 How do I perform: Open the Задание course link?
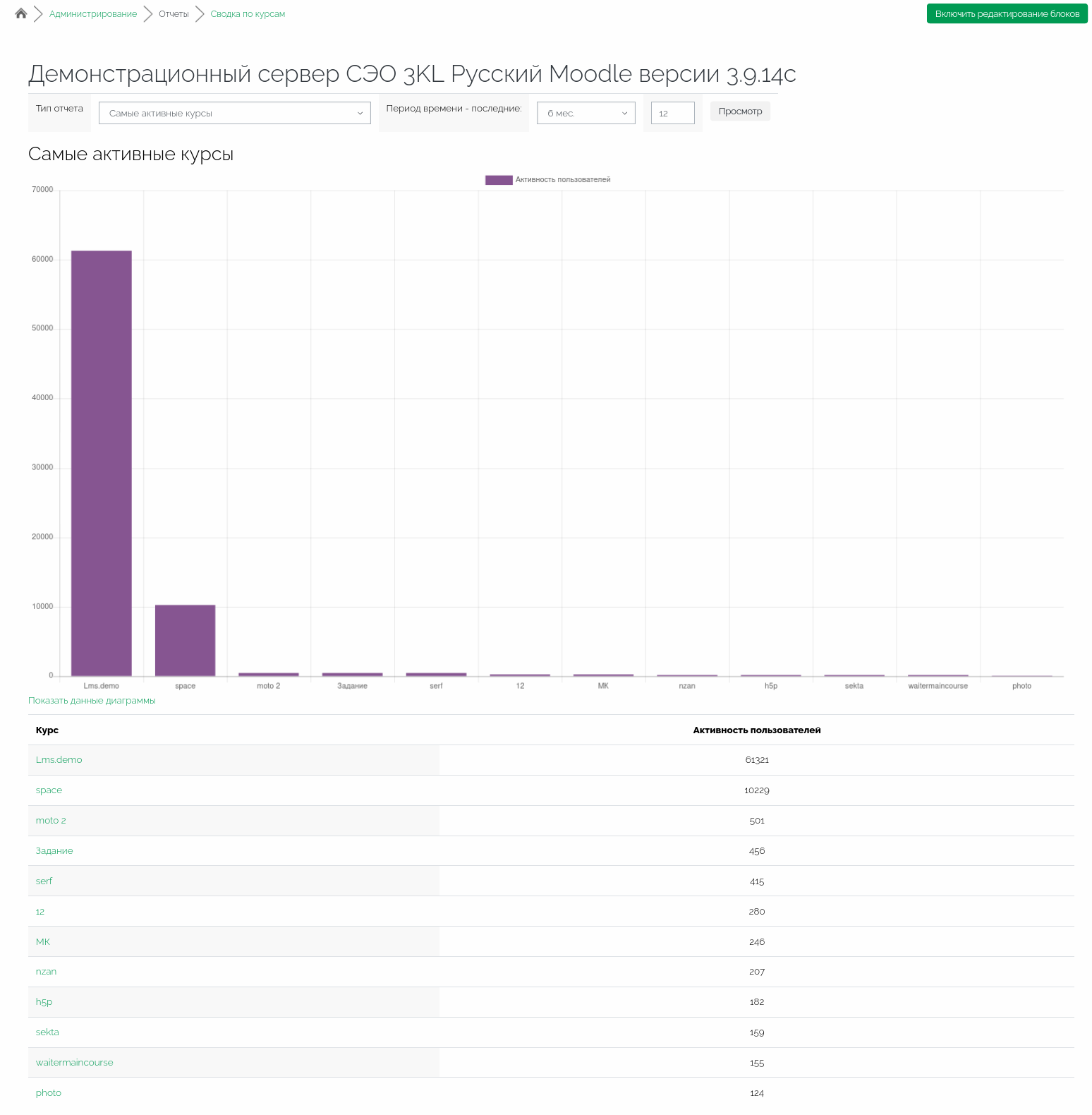tap(54, 851)
